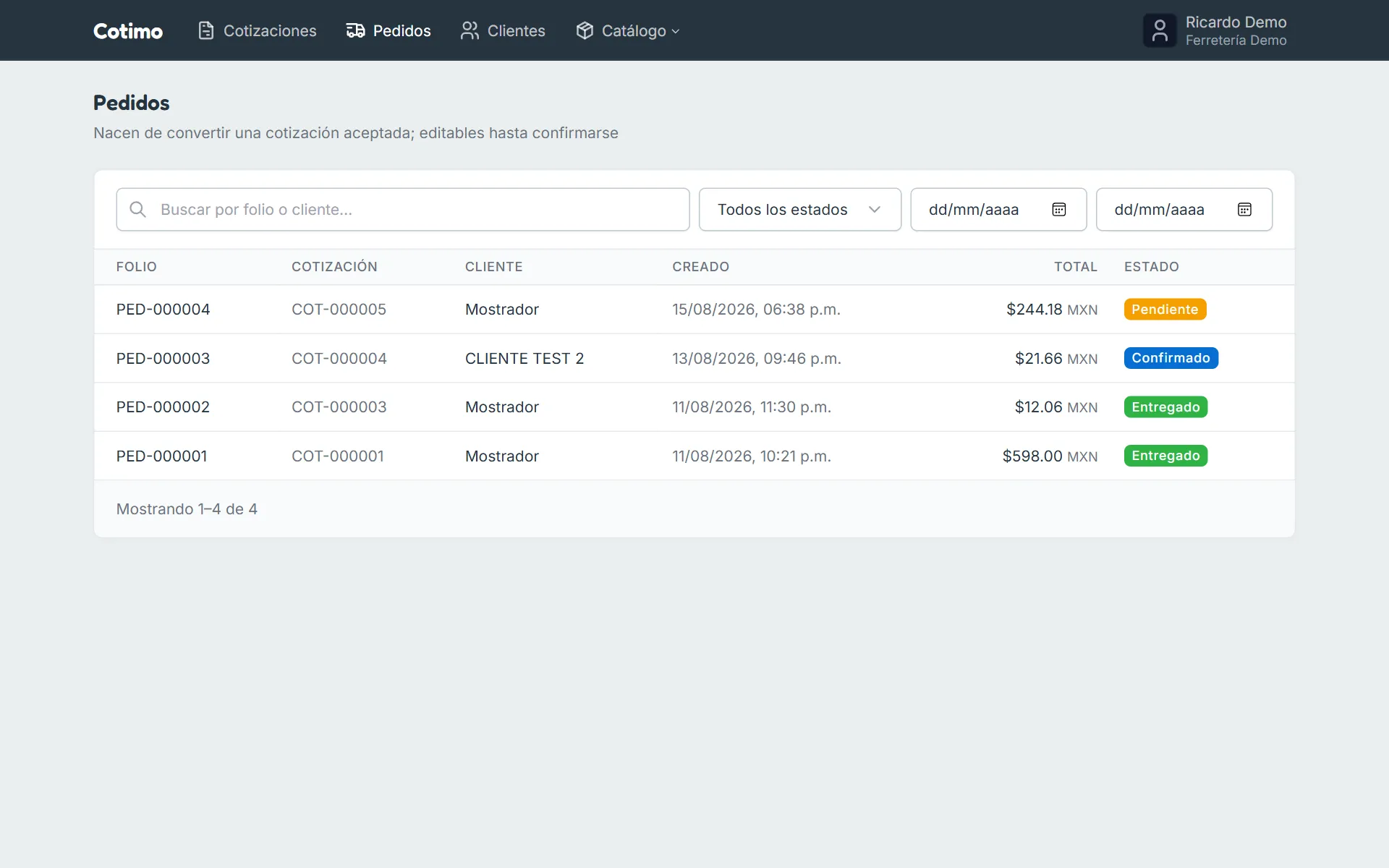Click the COTIZACIÓN column header
The height and width of the screenshot is (868, 1389).
(x=334, y=267)
